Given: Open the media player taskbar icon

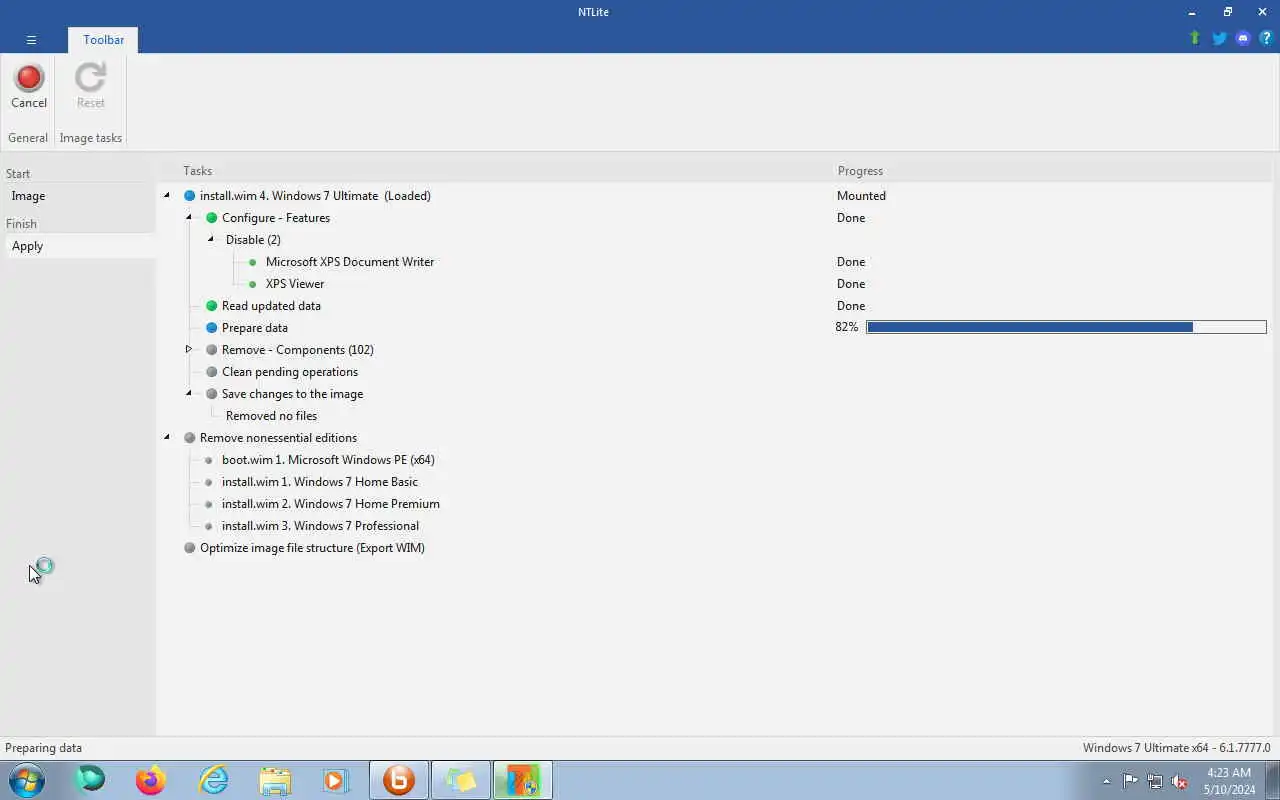Looking at the screenshot, I should (336, 780).
